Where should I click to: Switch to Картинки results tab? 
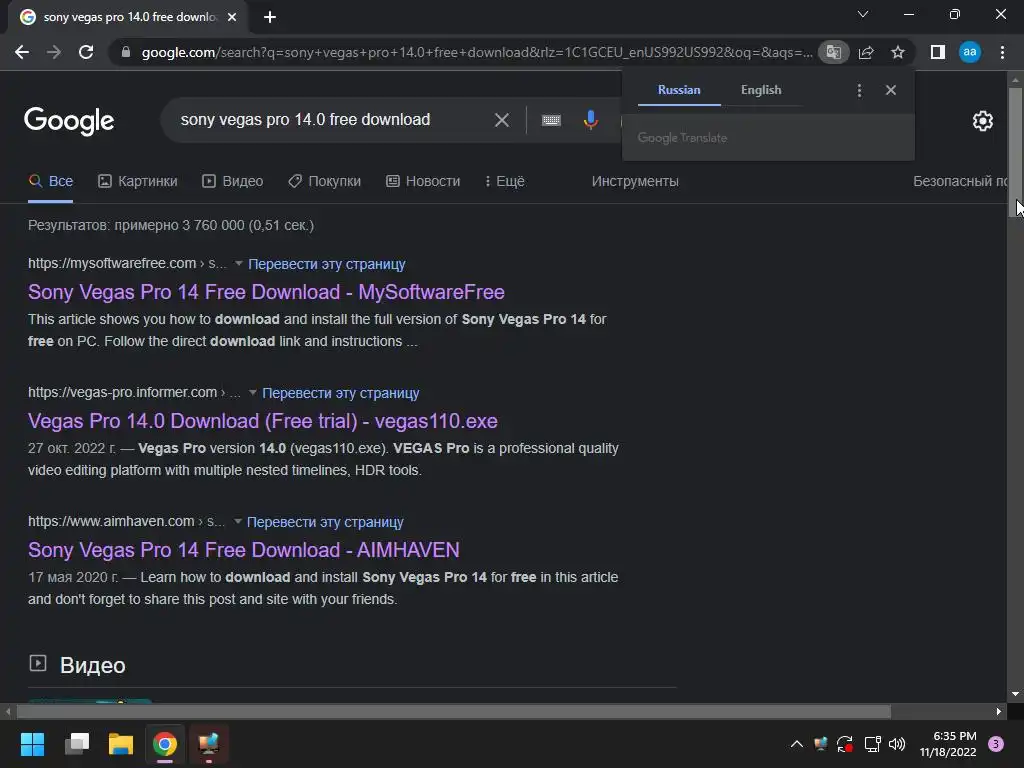click(x=138, y=181)
